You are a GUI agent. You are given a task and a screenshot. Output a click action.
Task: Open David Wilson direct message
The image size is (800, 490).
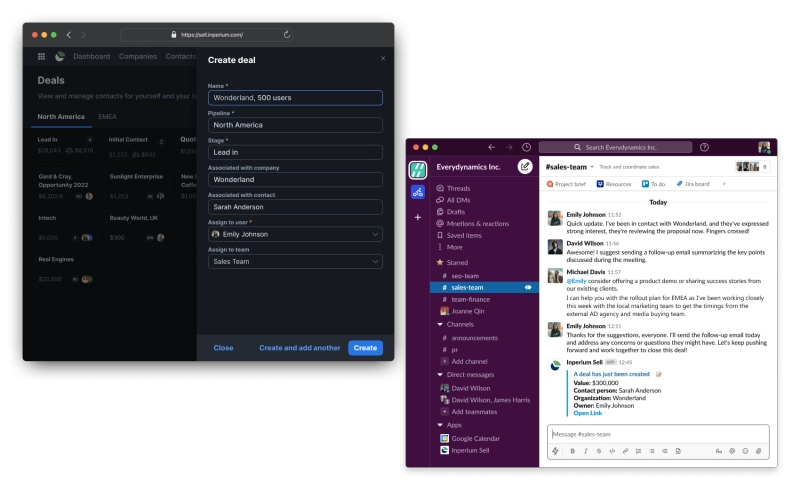(465, 388)
